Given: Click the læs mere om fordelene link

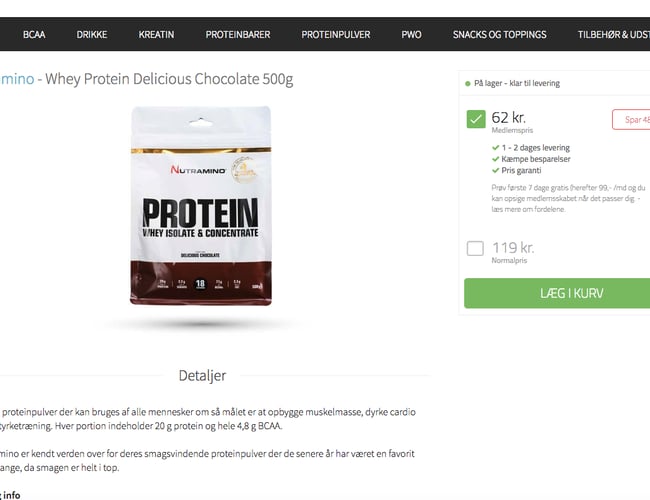Looking at the screenshot, I should tap(535, 209).
